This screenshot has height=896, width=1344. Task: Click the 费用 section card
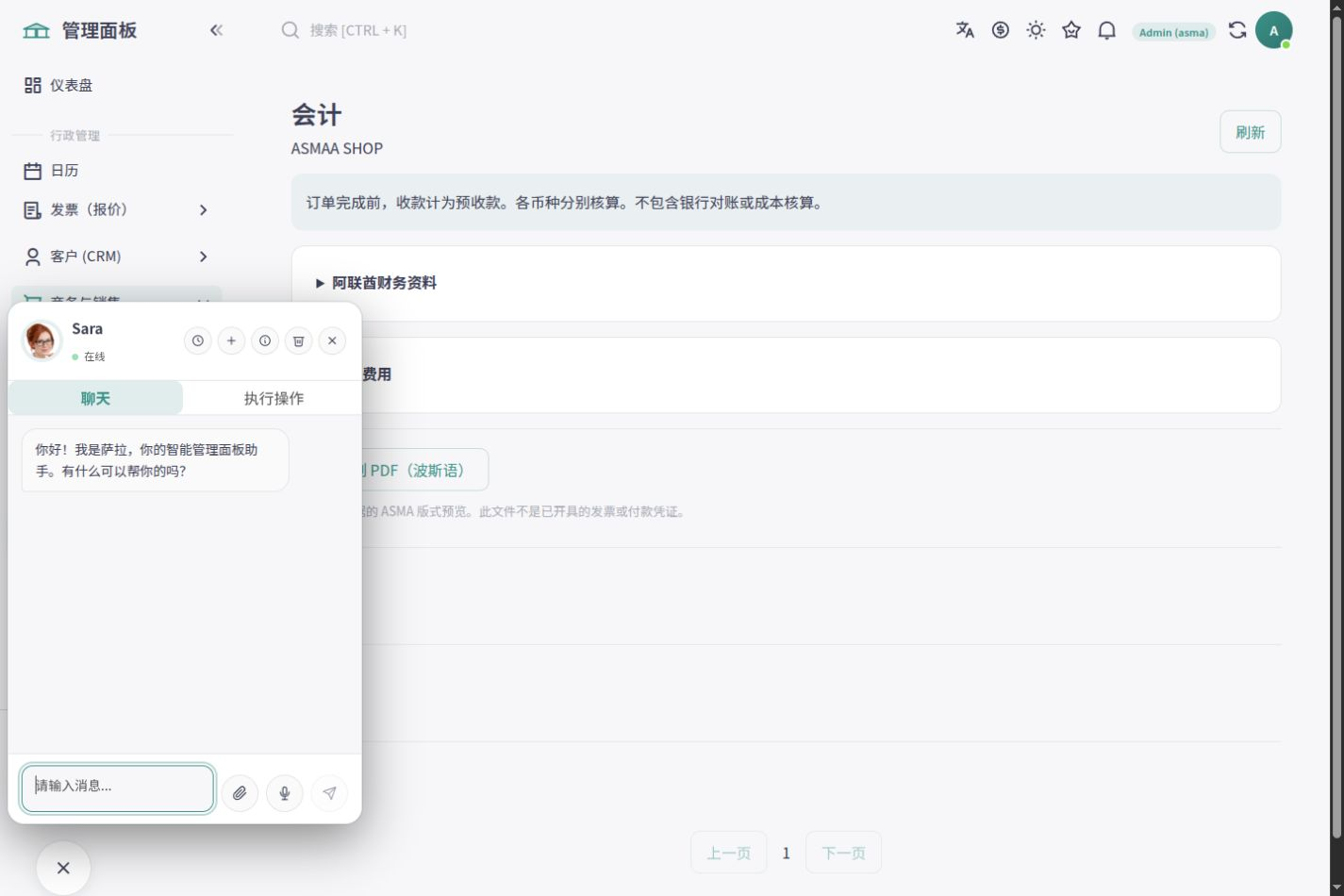click(786, 375)
